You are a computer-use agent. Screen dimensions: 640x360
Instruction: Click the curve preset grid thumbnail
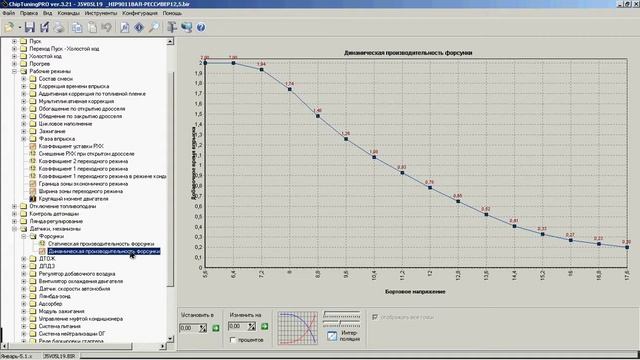click(298, 328)
